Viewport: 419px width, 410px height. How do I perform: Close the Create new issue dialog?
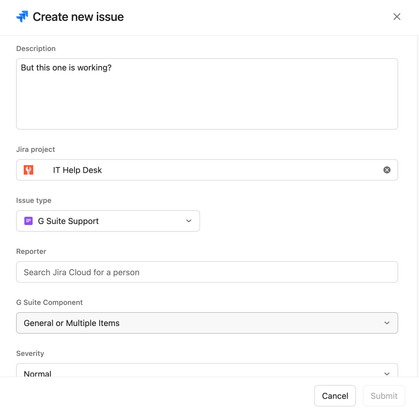(x=396, y=17)
